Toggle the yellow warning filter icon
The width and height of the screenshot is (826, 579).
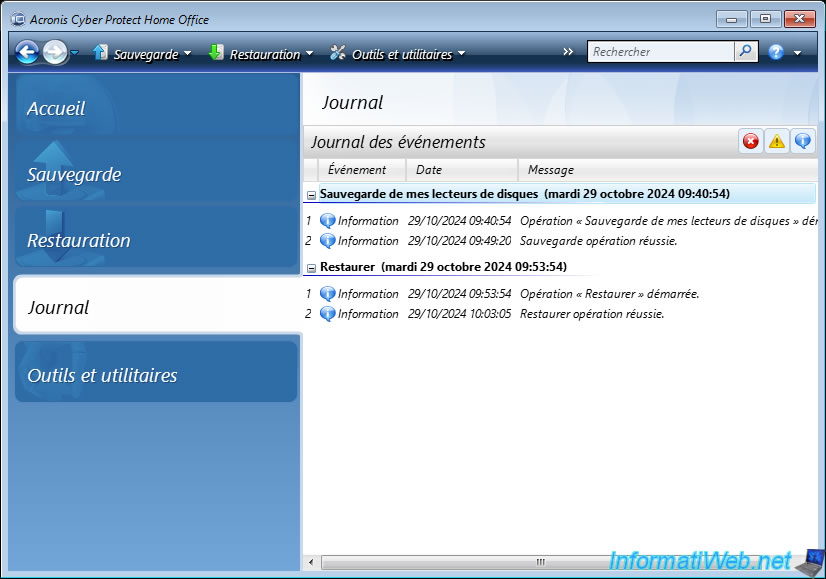776,142
